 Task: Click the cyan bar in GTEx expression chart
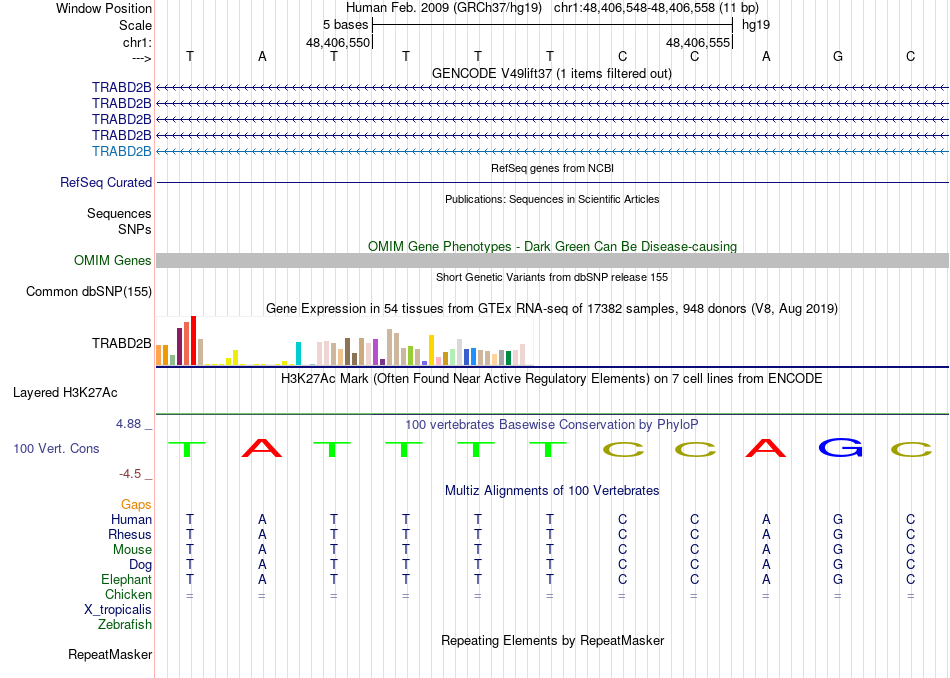coord(298,354)
